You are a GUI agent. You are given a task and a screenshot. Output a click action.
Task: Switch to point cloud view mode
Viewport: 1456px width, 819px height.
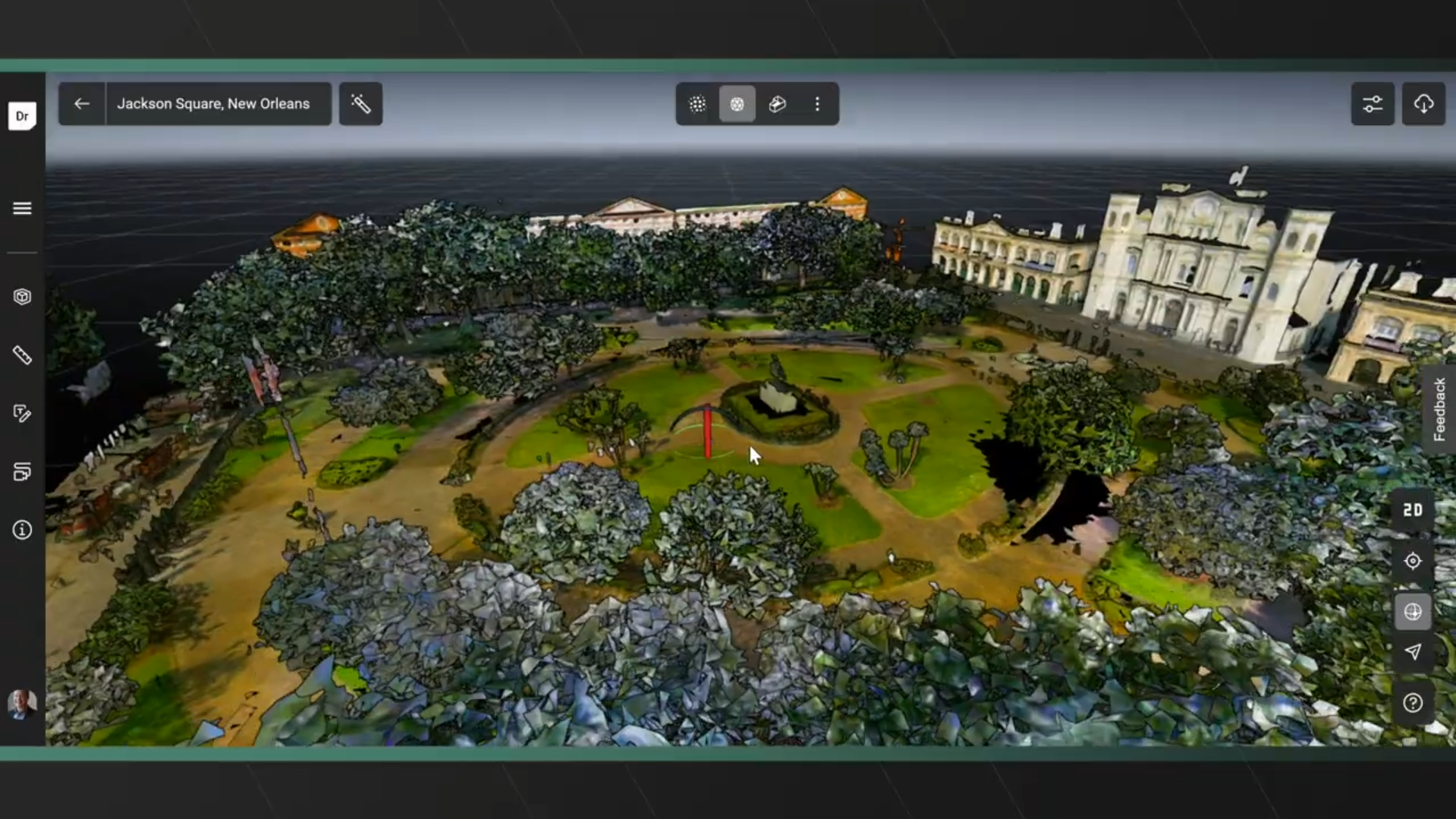coord(697,104)
